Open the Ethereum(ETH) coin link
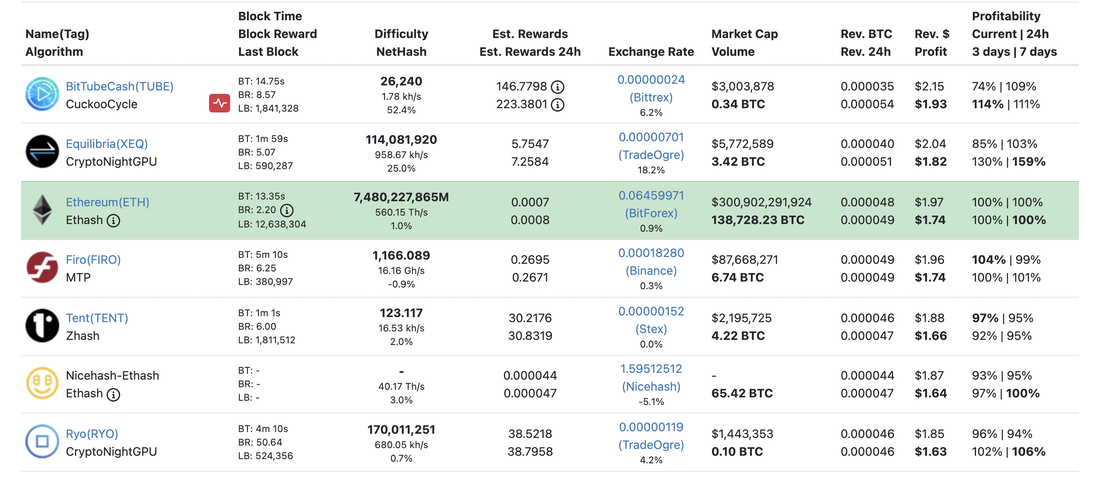 (107, 202)
